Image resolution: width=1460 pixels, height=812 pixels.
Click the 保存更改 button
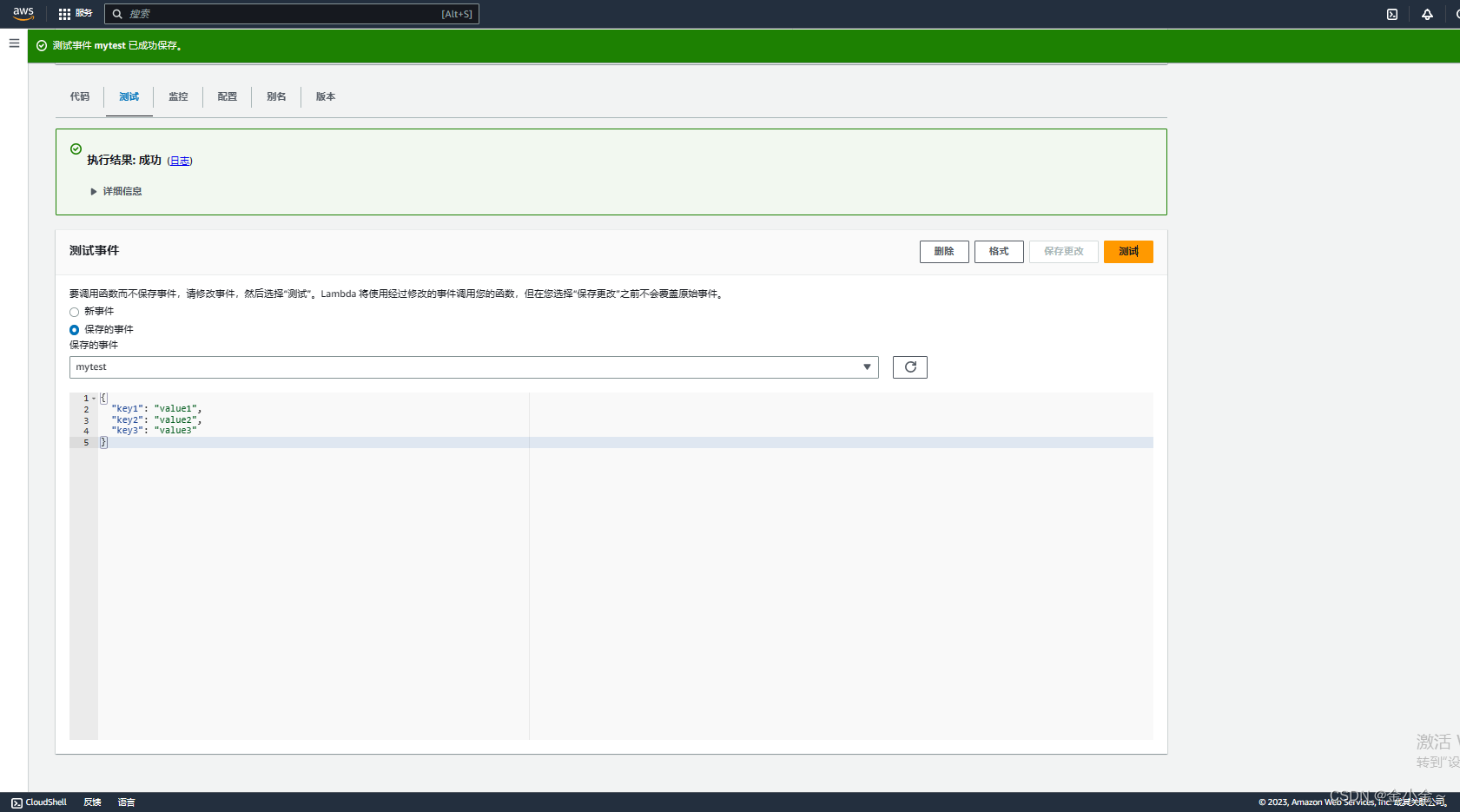1064,251
